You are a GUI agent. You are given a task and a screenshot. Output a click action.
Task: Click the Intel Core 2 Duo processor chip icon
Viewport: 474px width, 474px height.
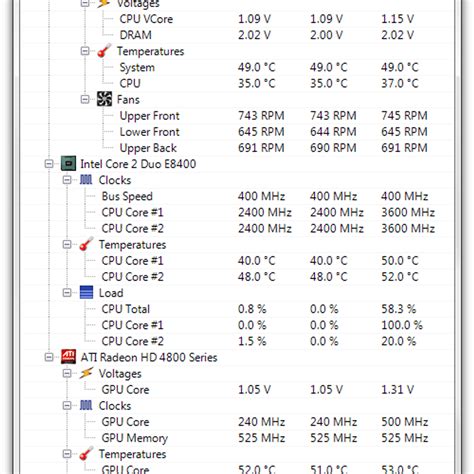click(x=68, y=164)
